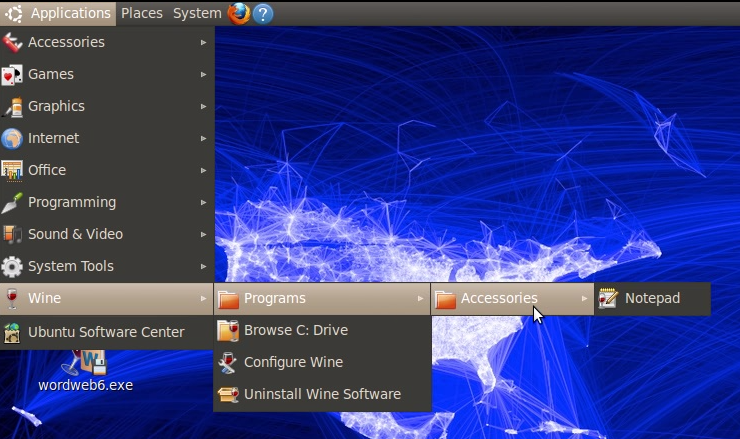Click the Ubuntu Software Center bag icon
Image resolution: width=740 pixels, height=439 pixels.
12,332
